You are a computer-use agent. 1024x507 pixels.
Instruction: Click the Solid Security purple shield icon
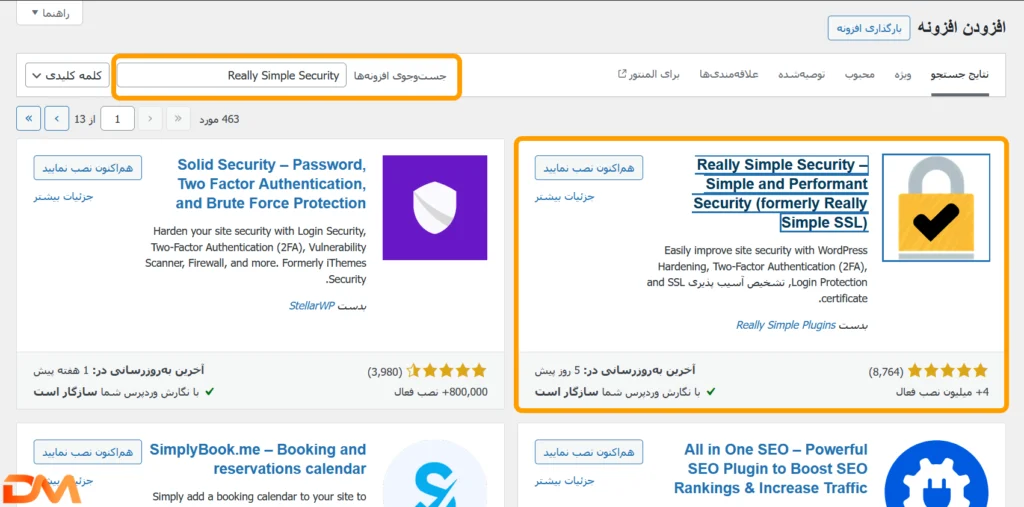pyautogui.click(x=435, y=207)
